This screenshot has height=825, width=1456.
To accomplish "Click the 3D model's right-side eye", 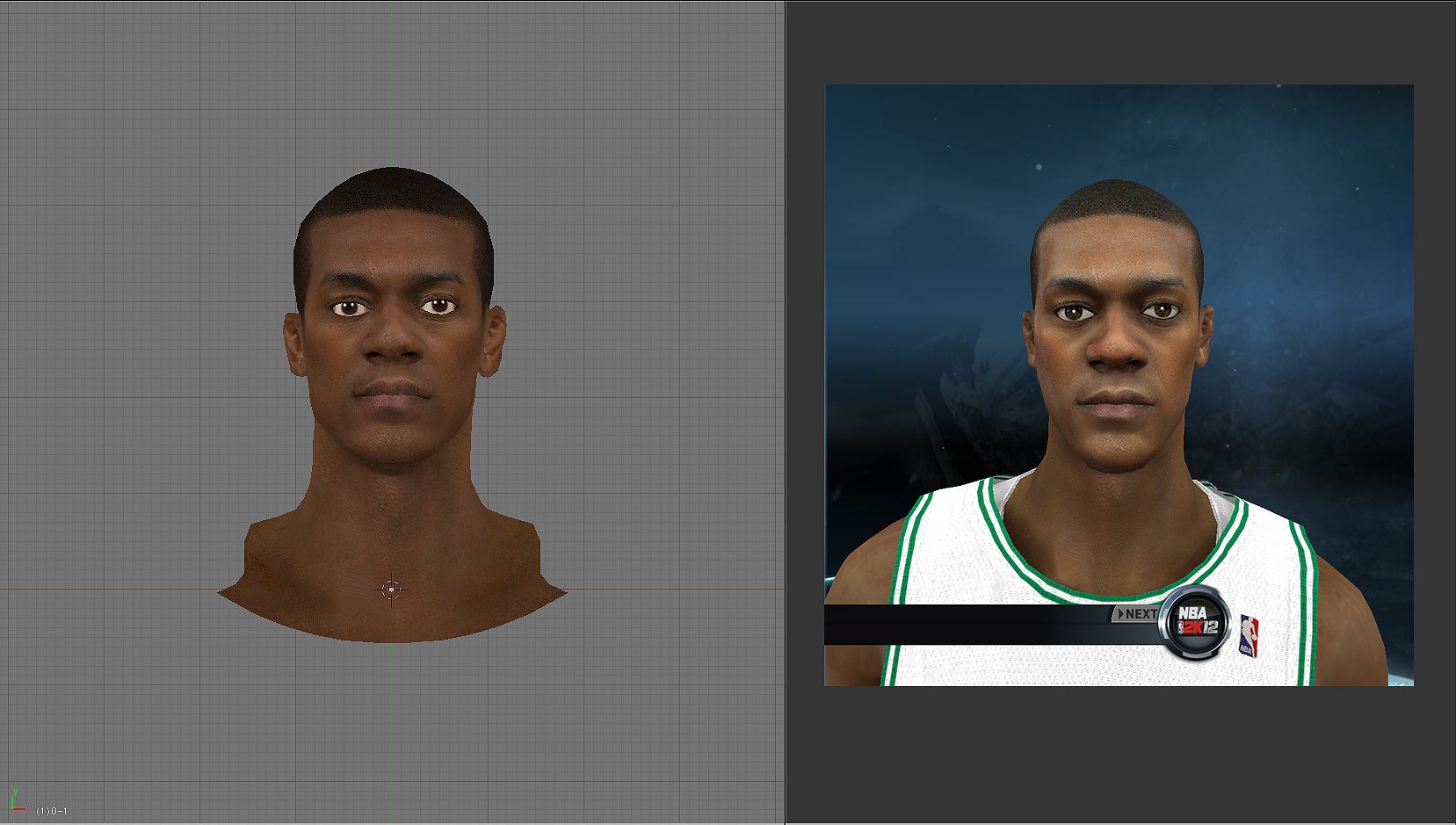I will 438,307.
